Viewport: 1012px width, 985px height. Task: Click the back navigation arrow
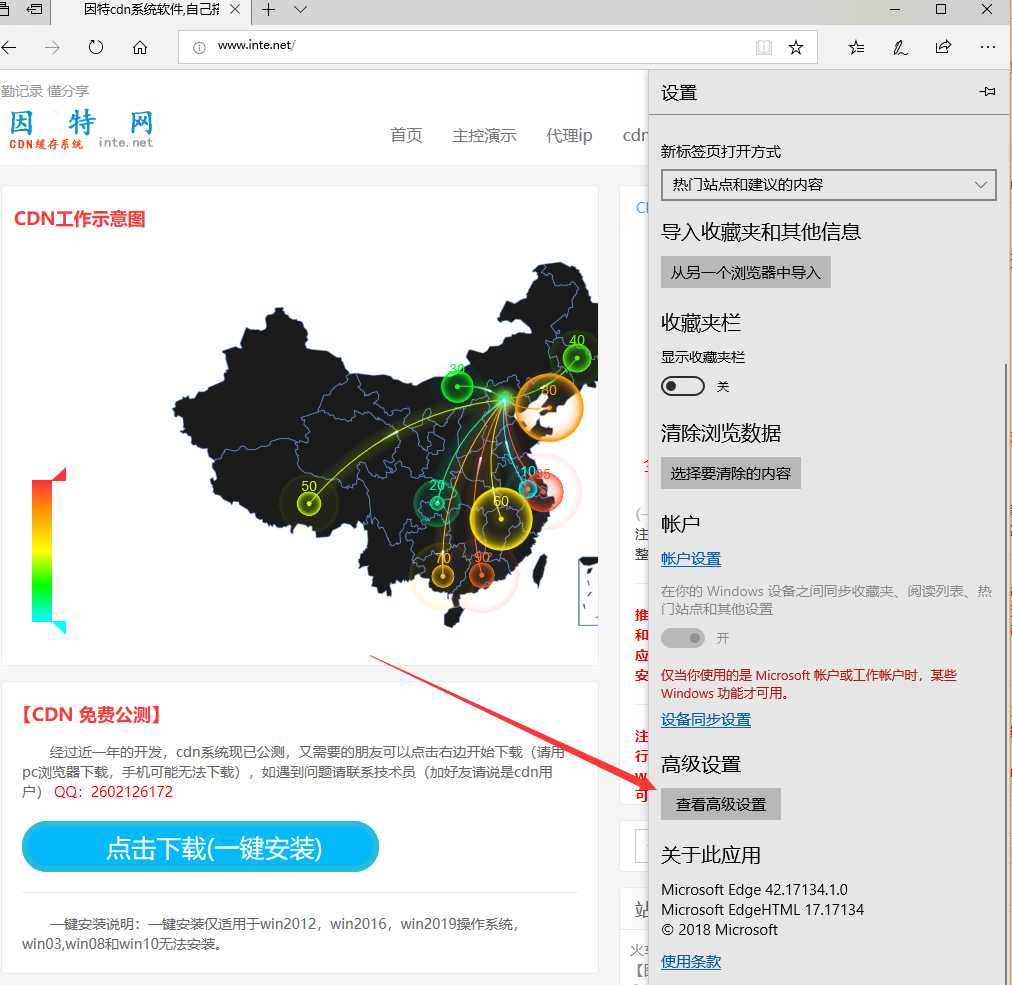tap(10, 47)
